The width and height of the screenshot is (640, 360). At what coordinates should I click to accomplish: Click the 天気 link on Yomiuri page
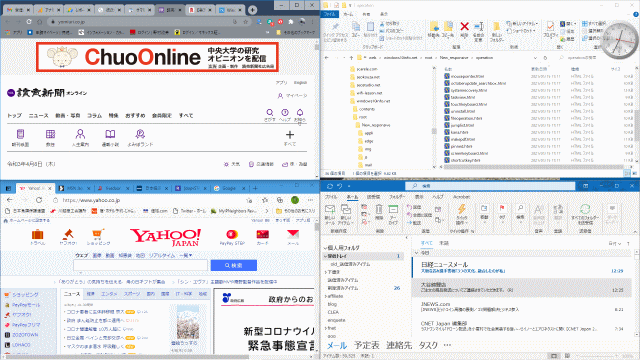coord(232,164)
